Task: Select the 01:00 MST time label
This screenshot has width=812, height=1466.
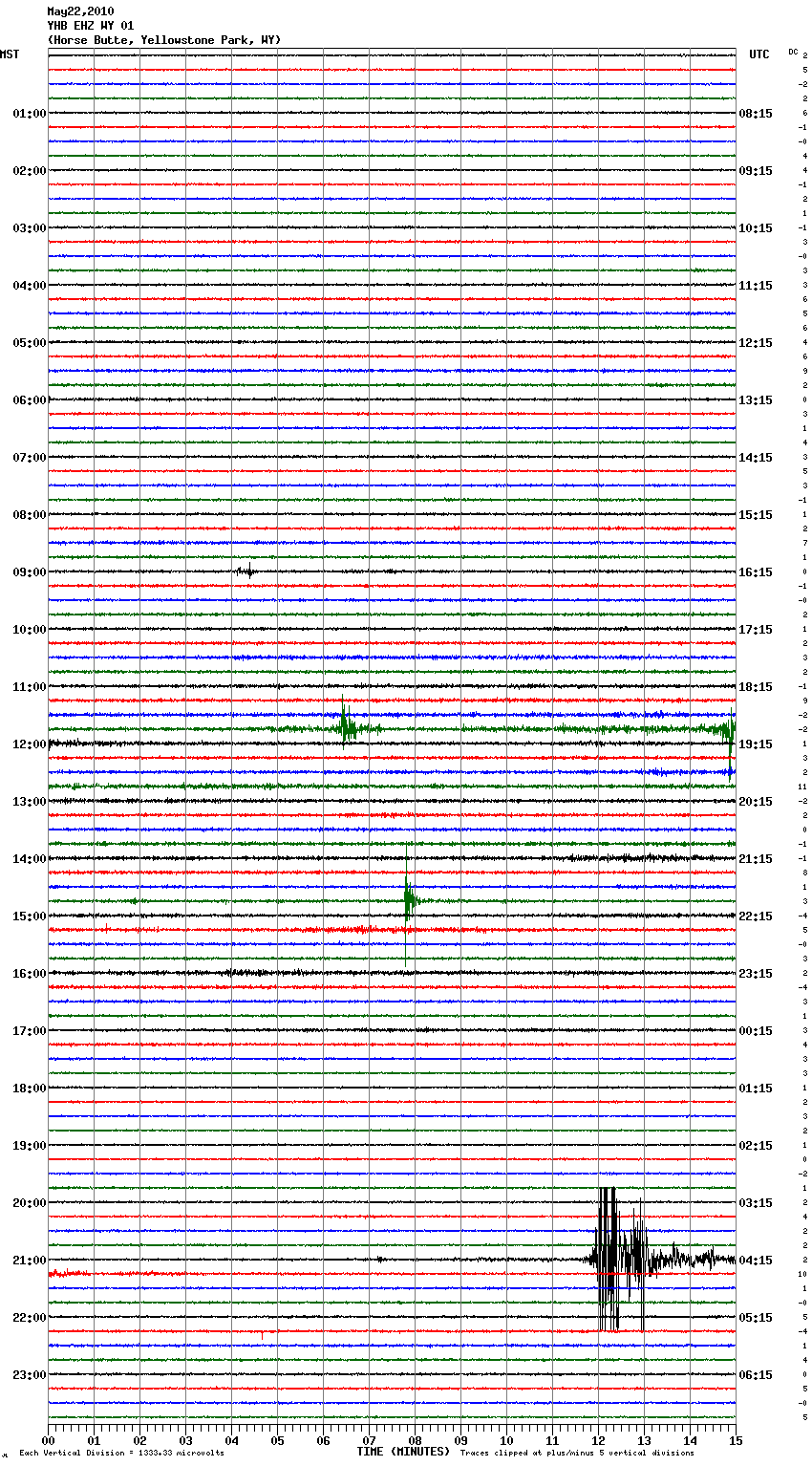Action: point(30,114)
